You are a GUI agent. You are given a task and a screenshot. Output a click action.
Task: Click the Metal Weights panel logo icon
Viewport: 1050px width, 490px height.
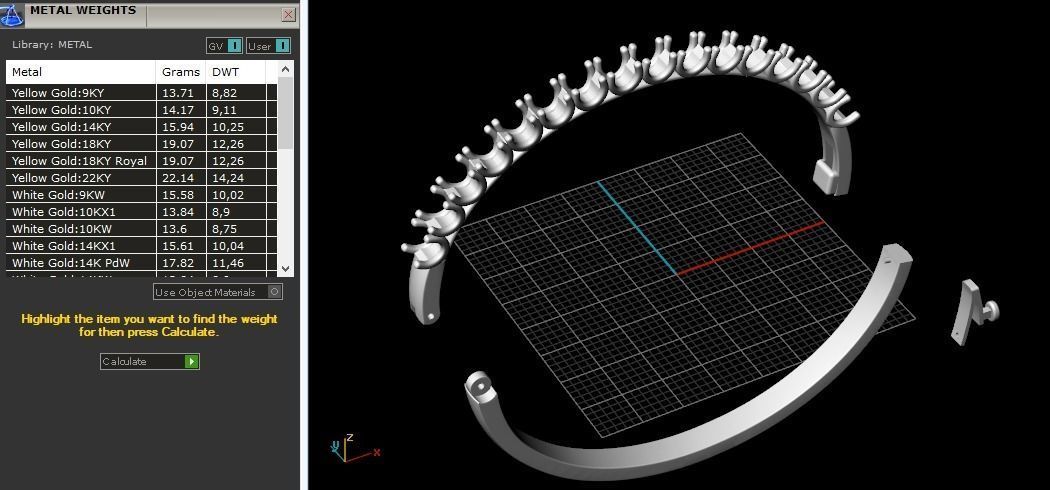(13, 15)
